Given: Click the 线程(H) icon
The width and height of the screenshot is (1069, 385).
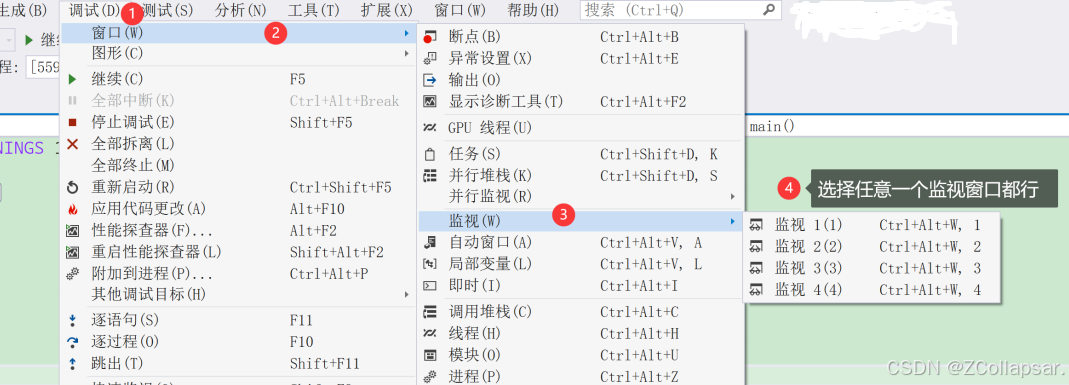Looking at the screenshot, I should (430, 334).
